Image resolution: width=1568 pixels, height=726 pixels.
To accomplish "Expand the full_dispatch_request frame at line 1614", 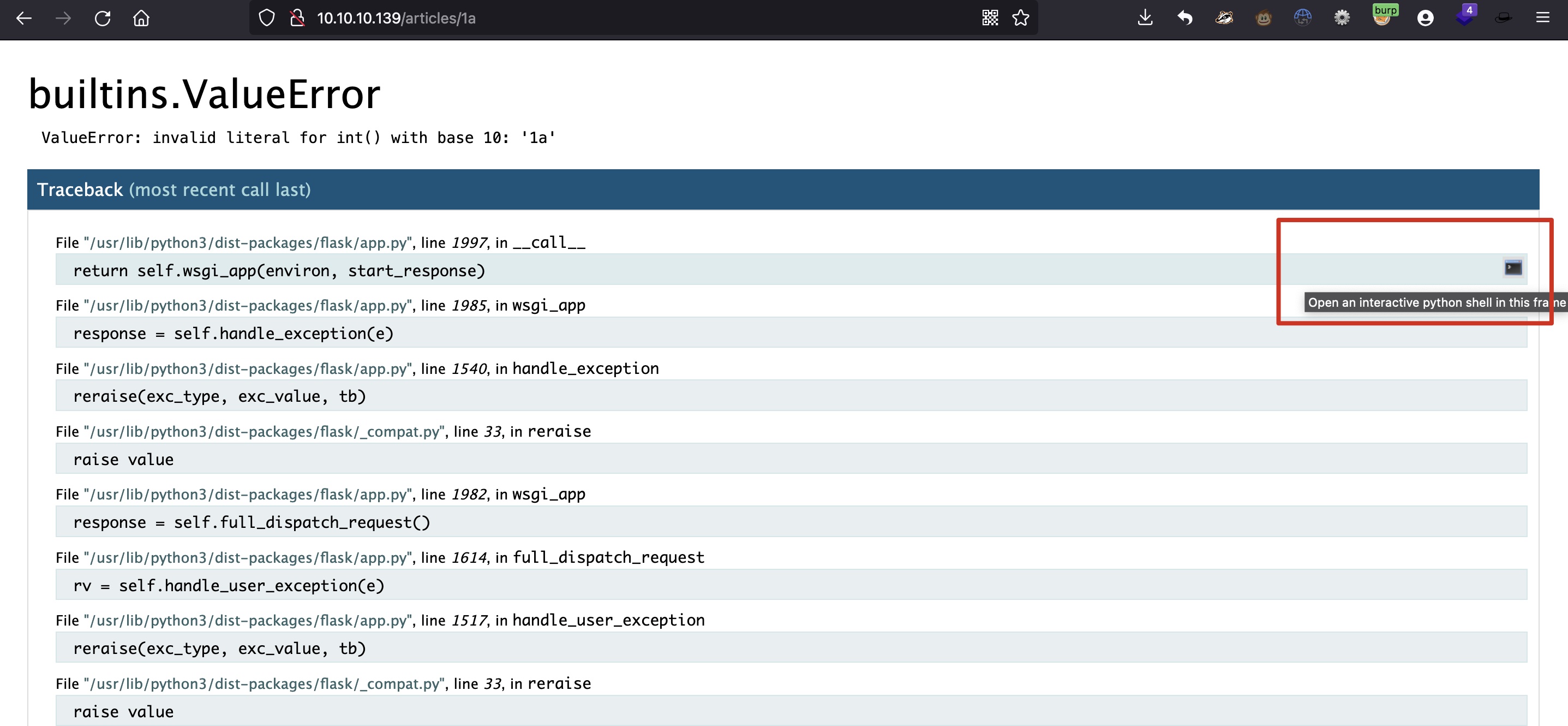I will [228, 585].
